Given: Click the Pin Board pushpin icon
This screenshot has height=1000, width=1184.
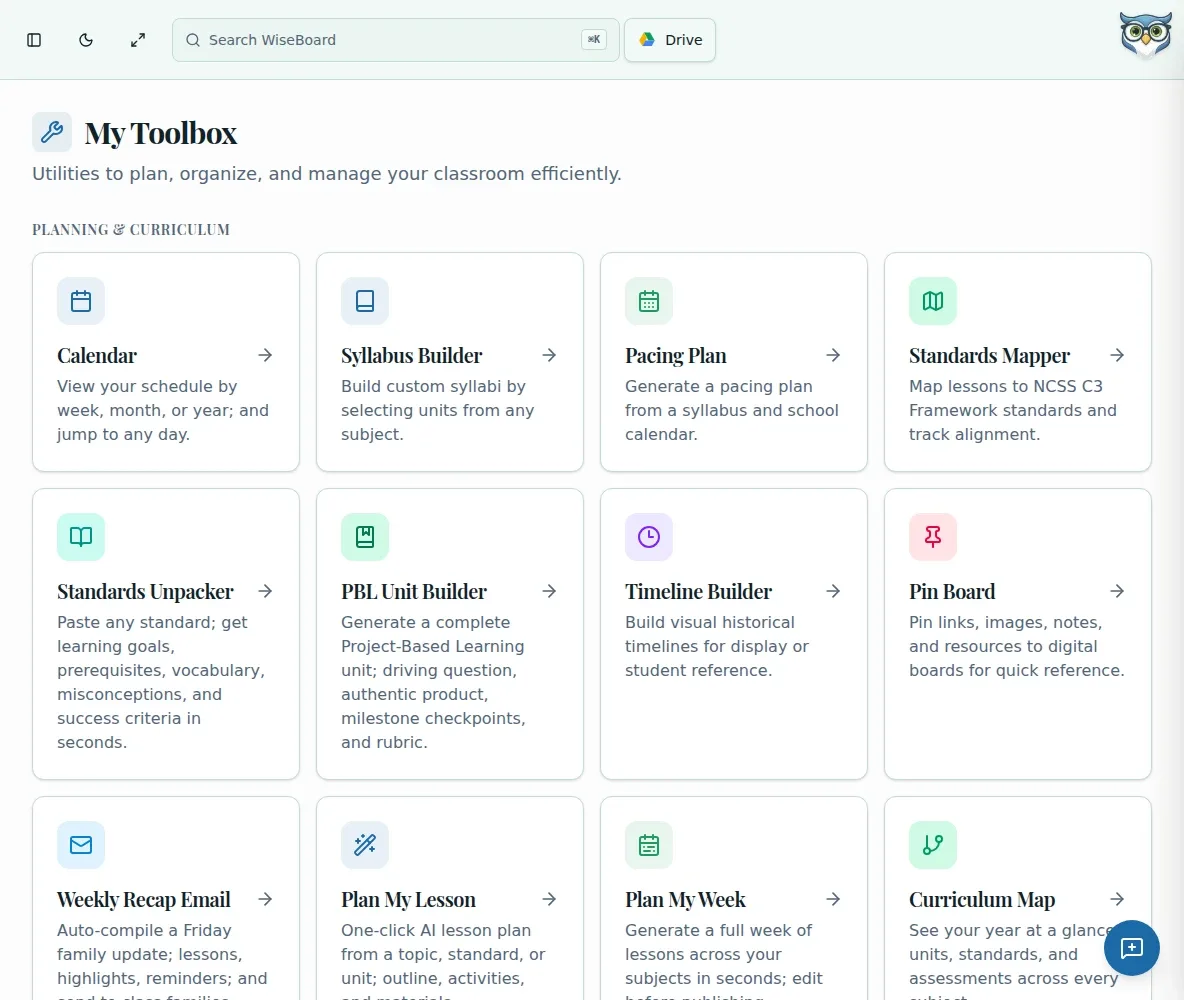Looking at the screenshot, I should point(933,536).
